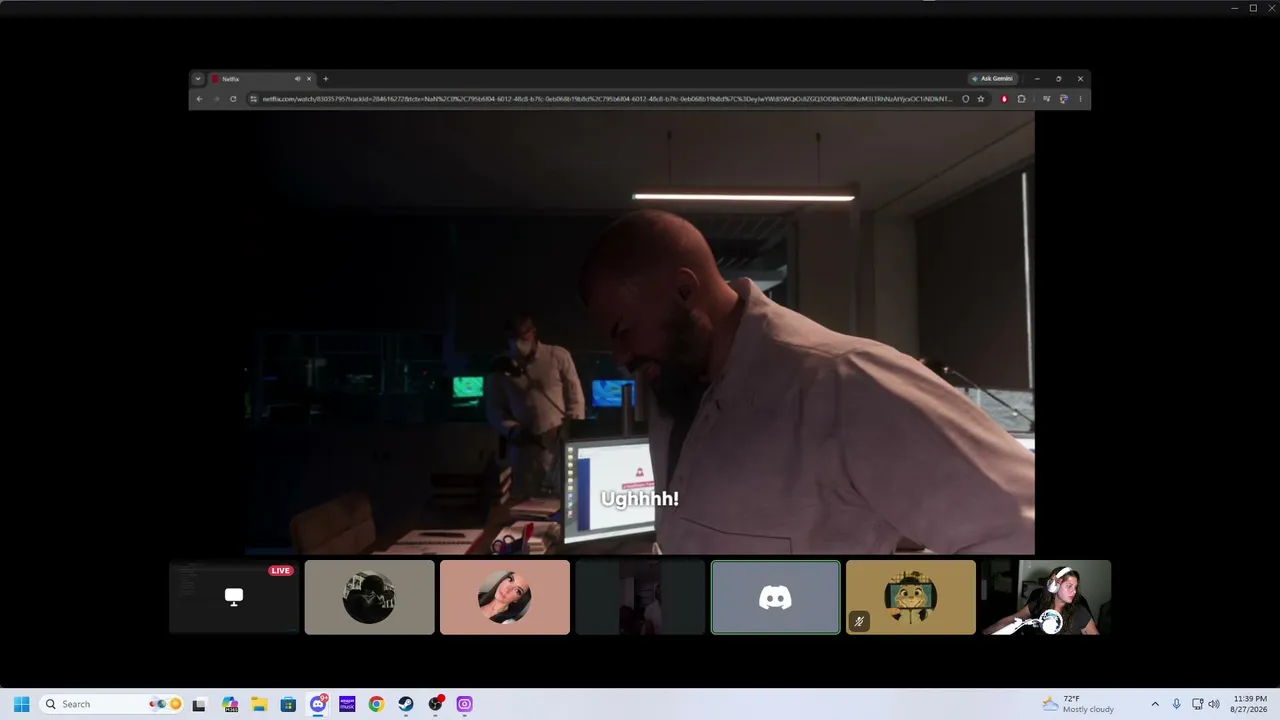Maximize the Discord window
This screenshot has width=1280, height=720.
coord(1253,8)
